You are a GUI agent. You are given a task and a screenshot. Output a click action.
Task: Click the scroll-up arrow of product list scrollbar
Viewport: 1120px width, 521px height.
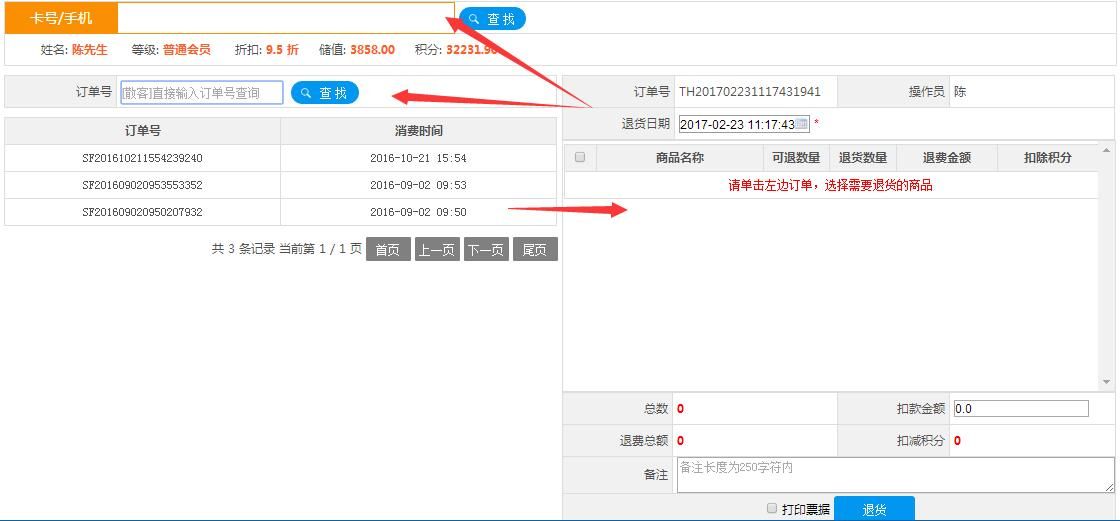click(1106, 150)
